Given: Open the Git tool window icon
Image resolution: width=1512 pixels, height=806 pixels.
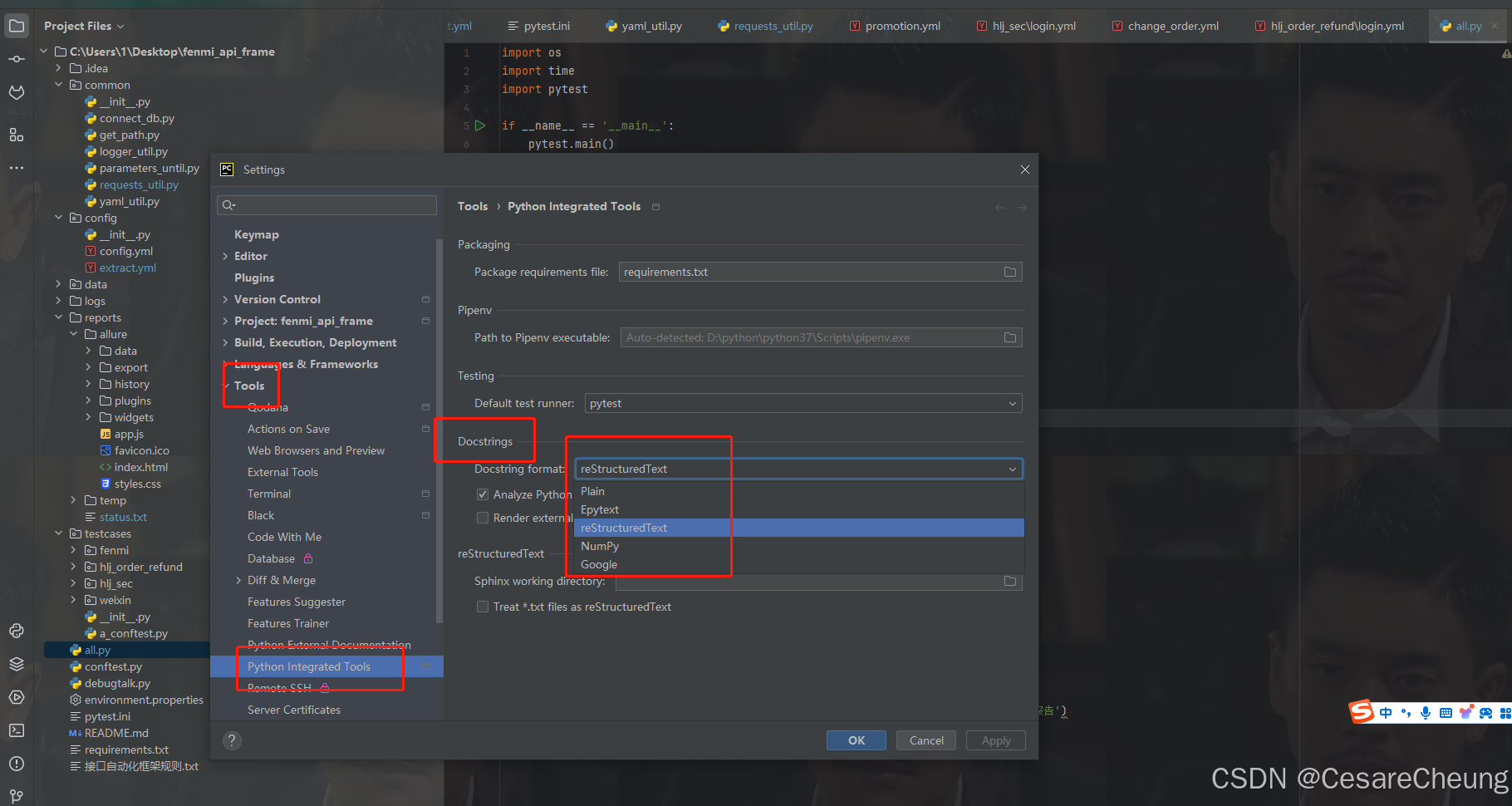Looking at the screenshot, I should coord(16,796).
